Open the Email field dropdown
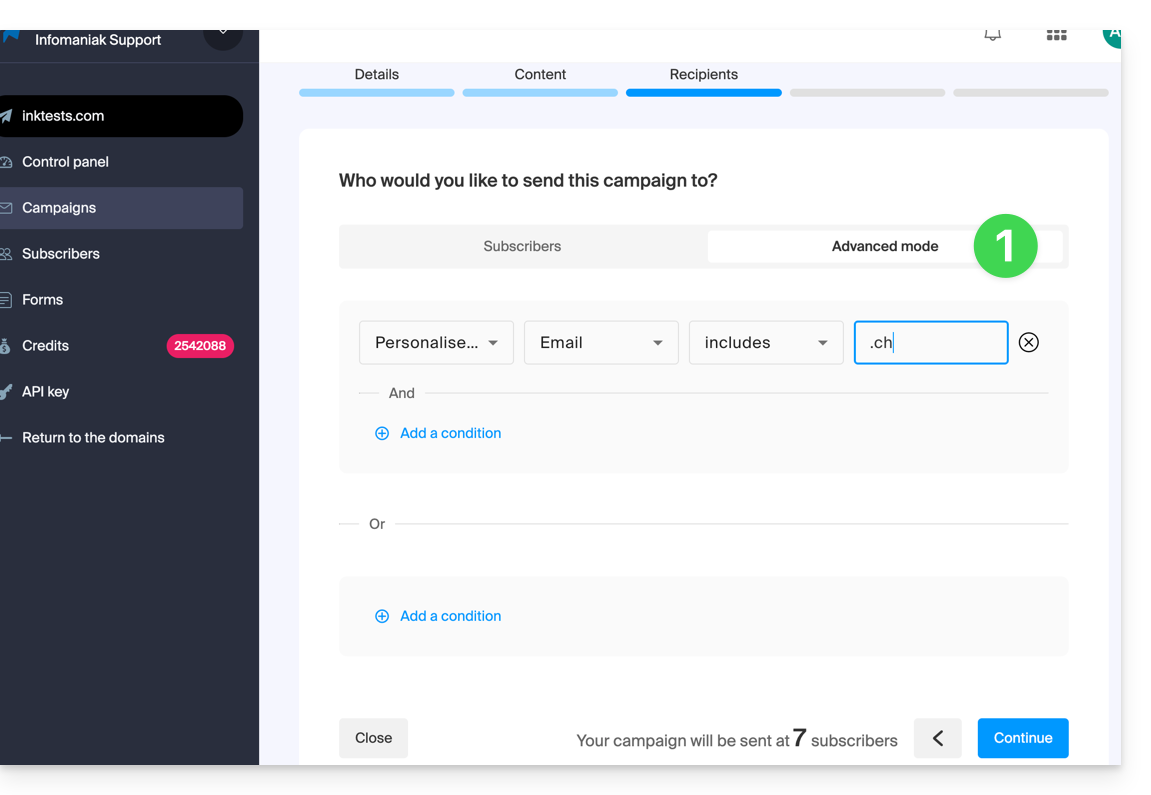1151x795 pixels. pyautogui.click(x=601, y=342)
